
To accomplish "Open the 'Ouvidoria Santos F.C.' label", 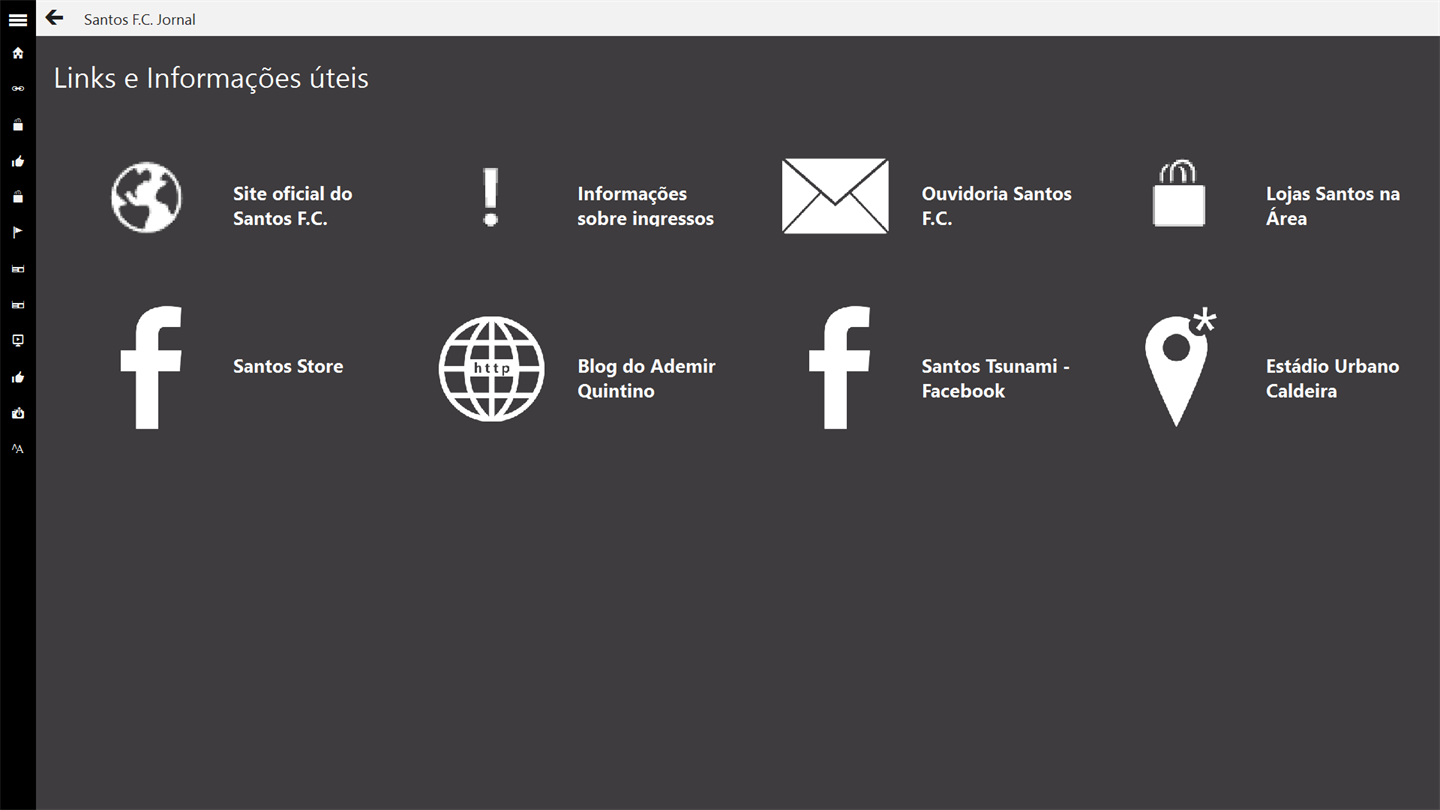I will pyautogui.click(x=997, y=206).
